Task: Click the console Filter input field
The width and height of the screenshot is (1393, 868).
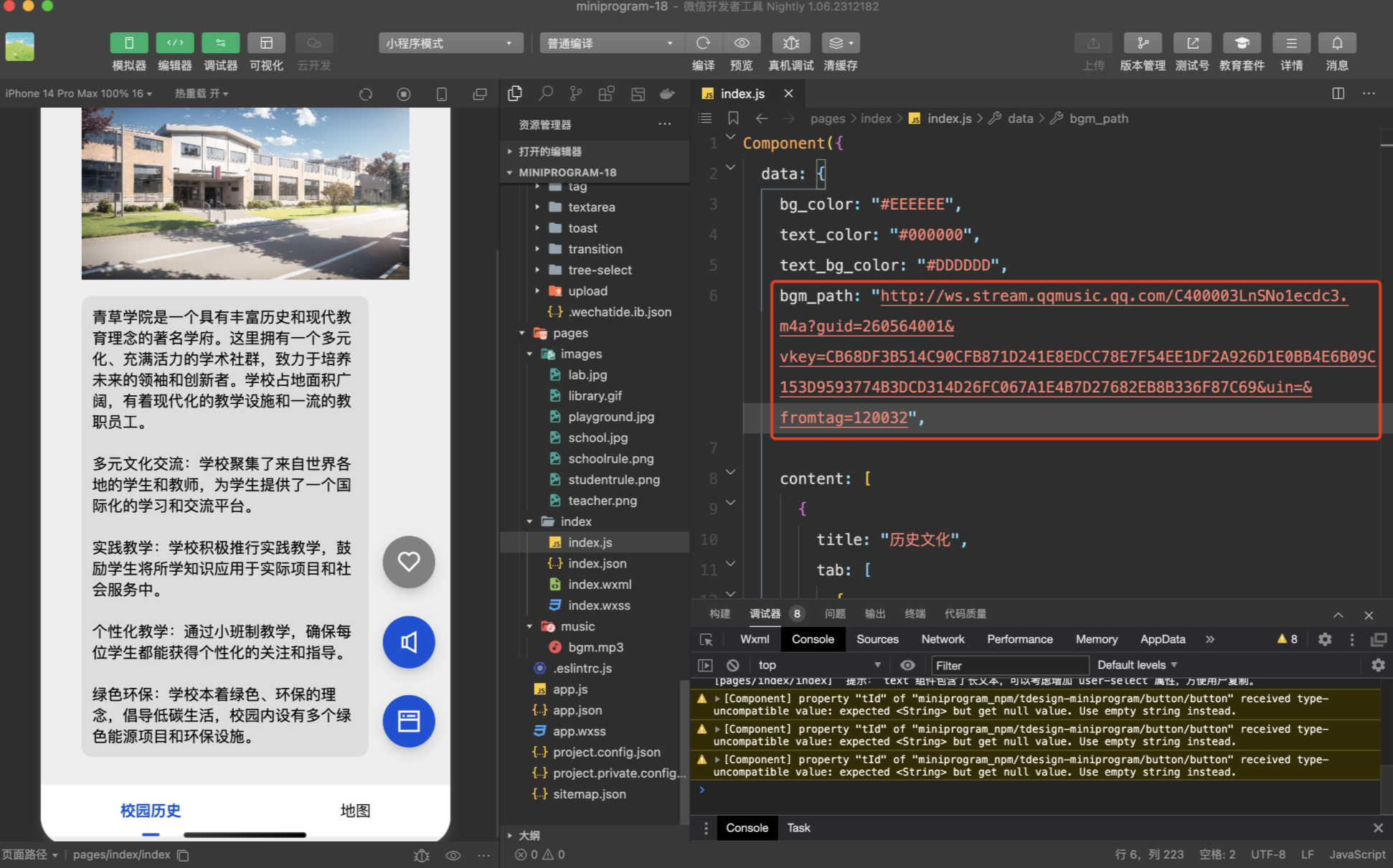Action: [x=1009, y=665]
